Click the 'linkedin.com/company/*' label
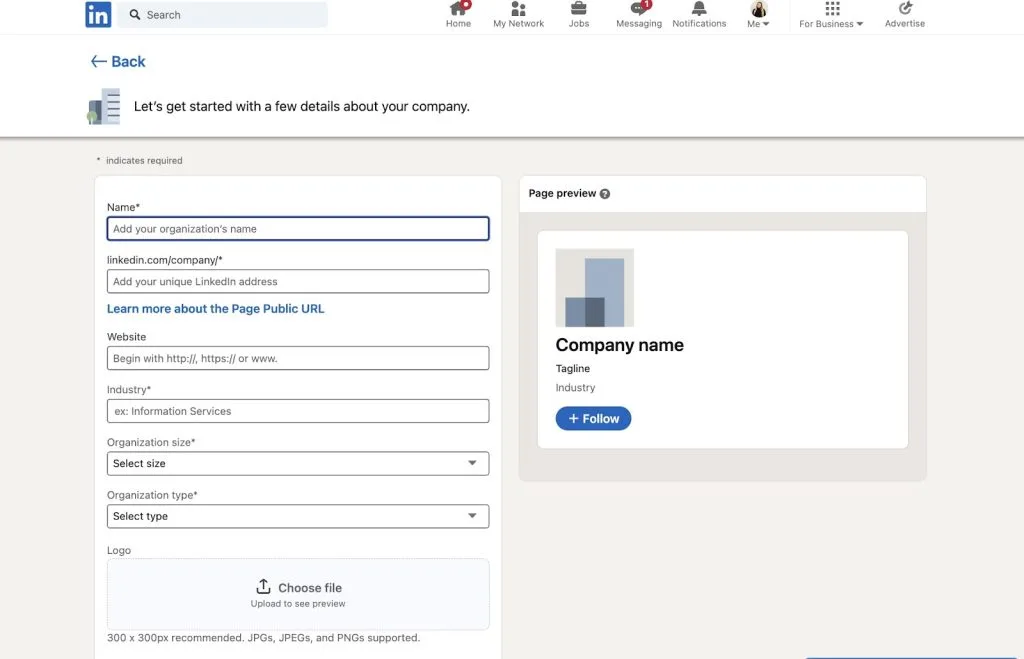The width and height of the screenshot is (1024, 659). [165, 260]
